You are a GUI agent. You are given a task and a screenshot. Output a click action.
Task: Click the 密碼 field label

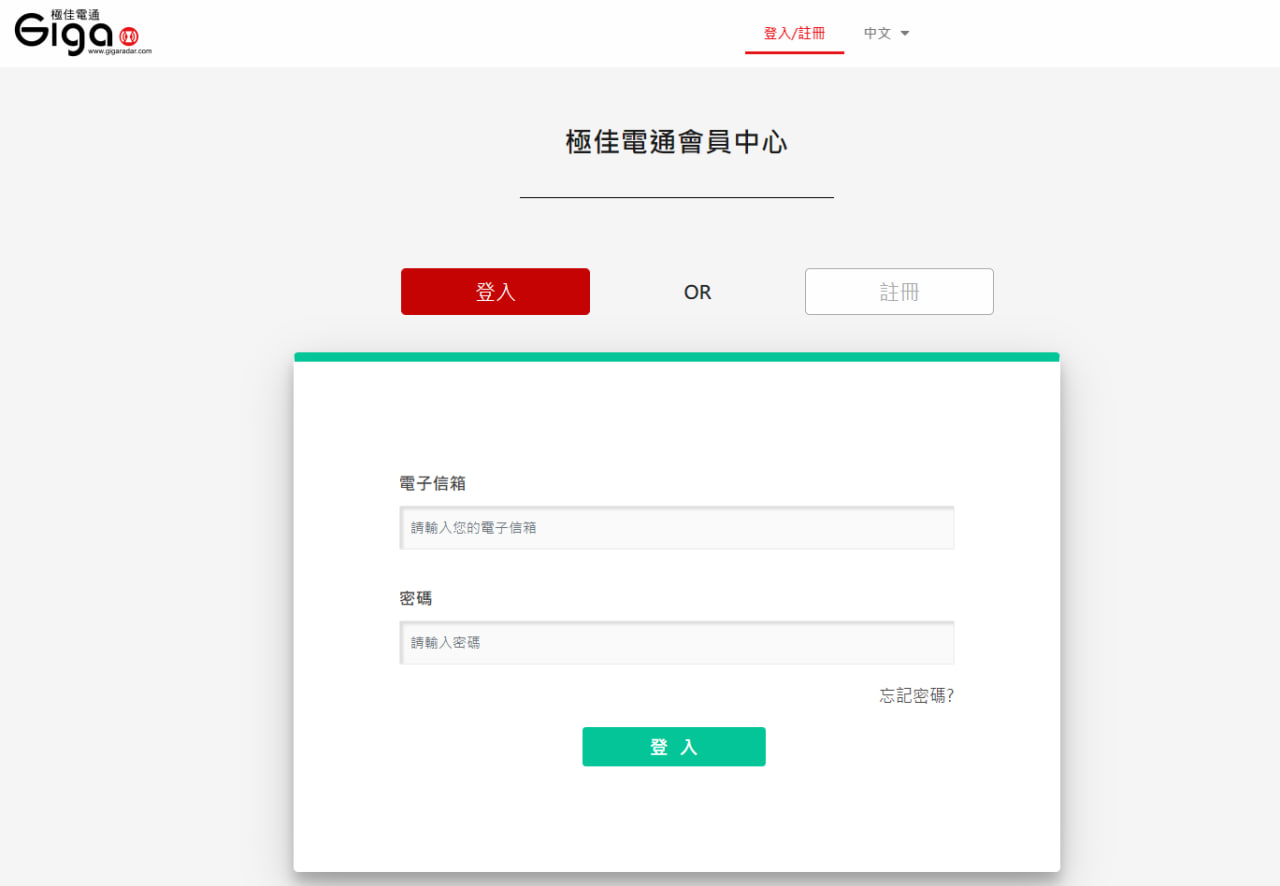click(x=416, y=599)
